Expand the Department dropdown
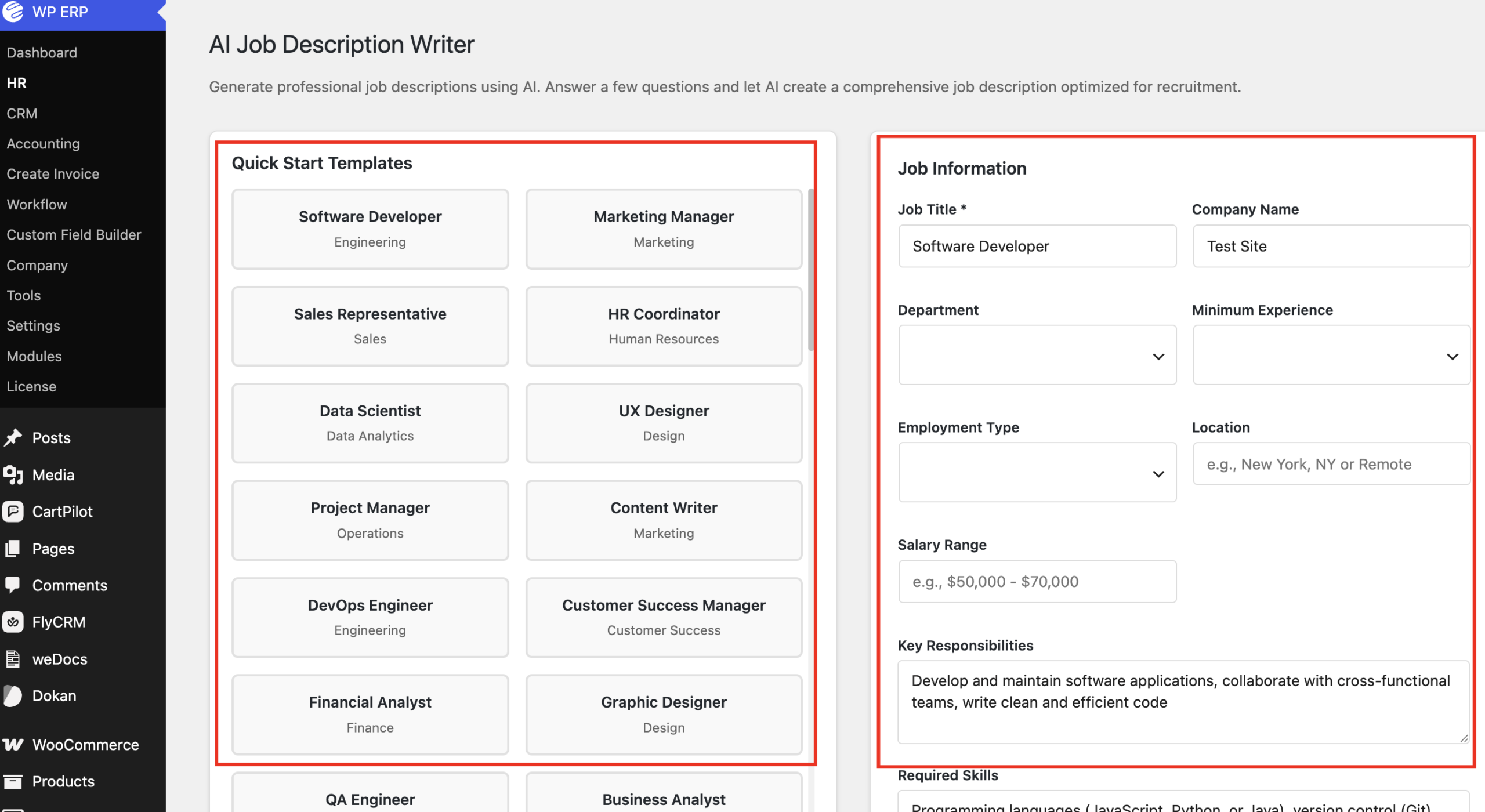This screenshot has width=1485, height=812. click(1037, 356)
